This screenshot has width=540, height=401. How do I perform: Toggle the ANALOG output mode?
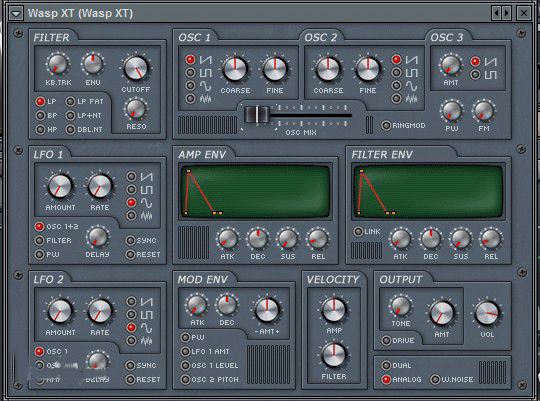coord(386,379)
